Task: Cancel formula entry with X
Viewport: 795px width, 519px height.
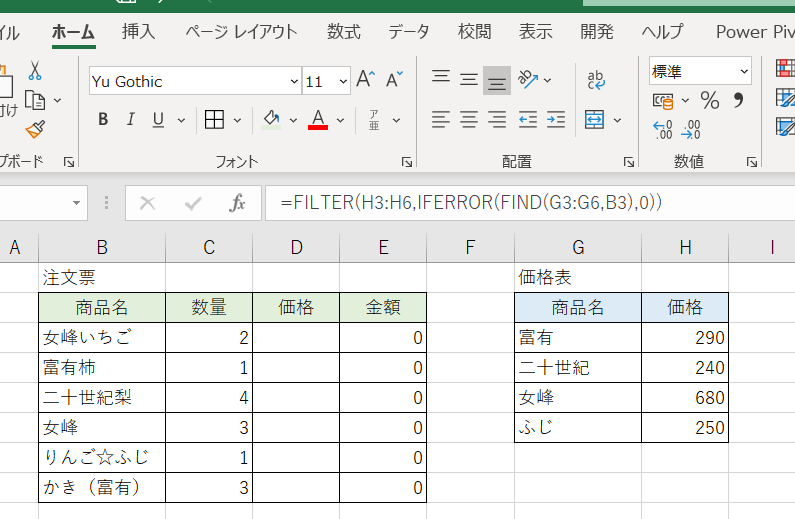Action: [x=148, y=203]
